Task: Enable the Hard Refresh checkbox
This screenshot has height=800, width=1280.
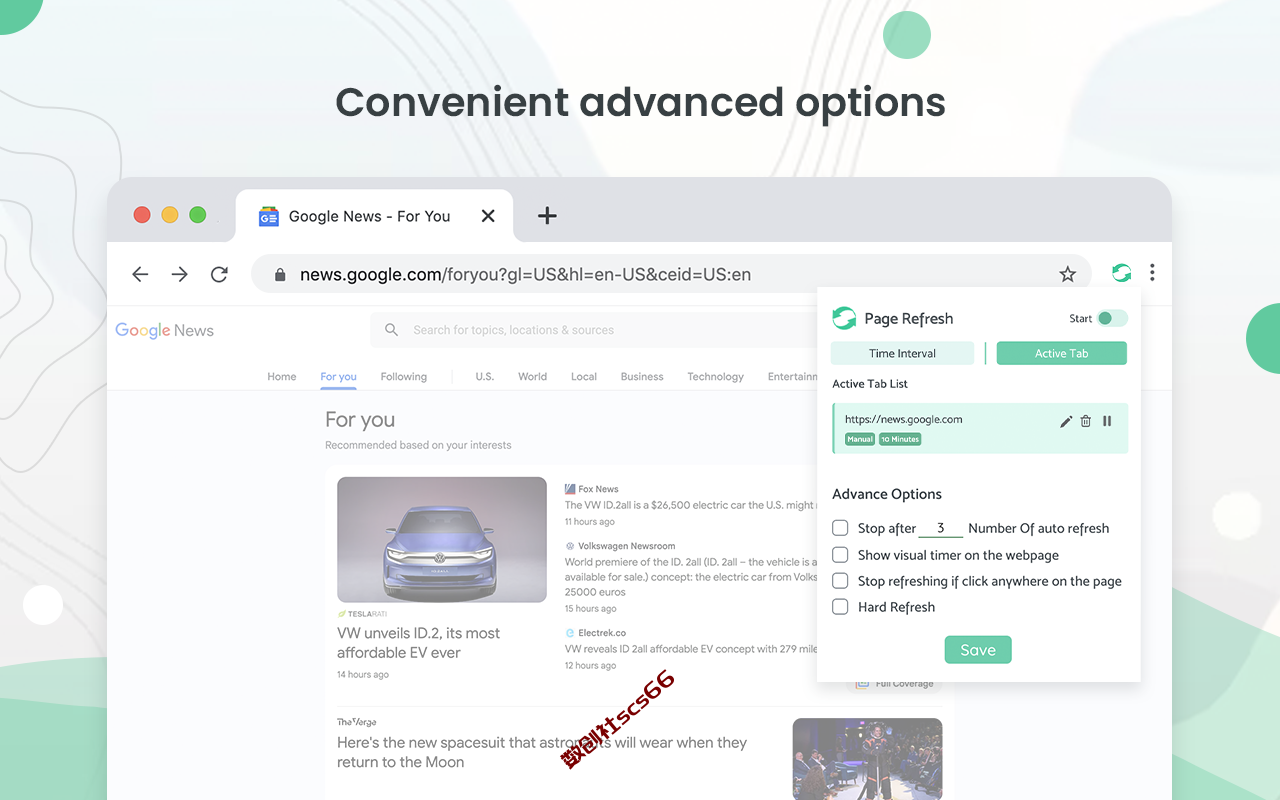Action: coord(840,607)
